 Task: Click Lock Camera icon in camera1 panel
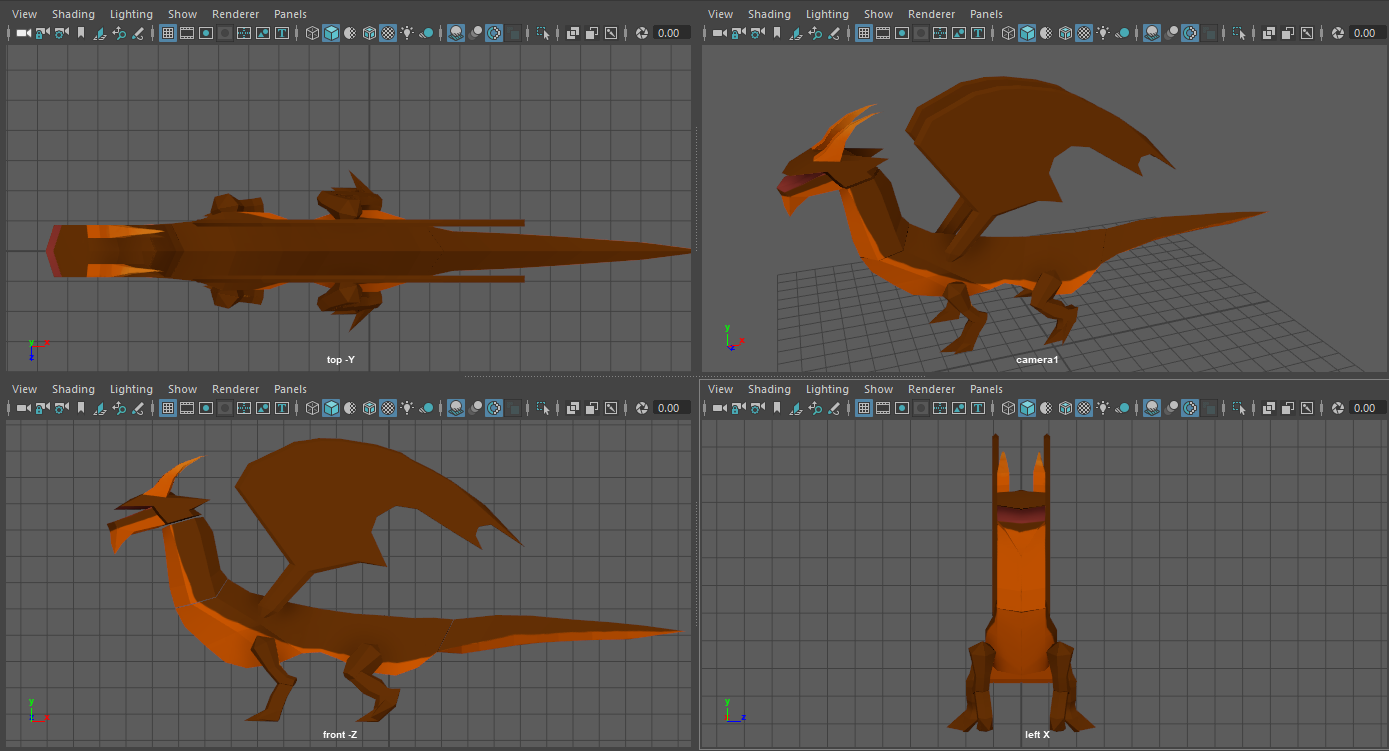[x=739, y=33]
